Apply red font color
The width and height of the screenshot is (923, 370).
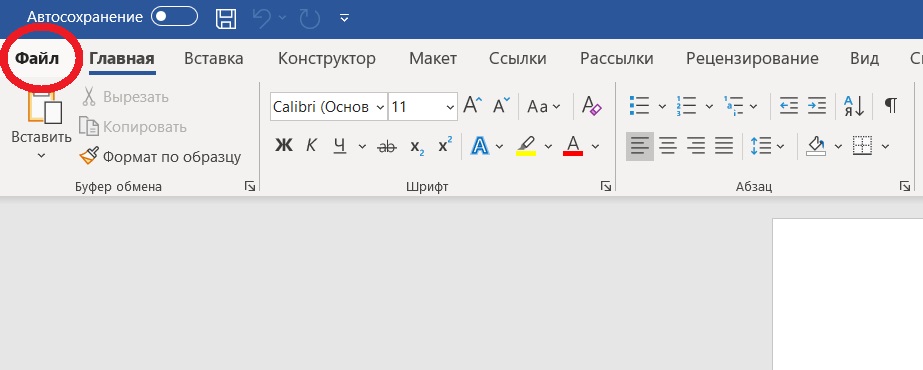tap(573, 146)
